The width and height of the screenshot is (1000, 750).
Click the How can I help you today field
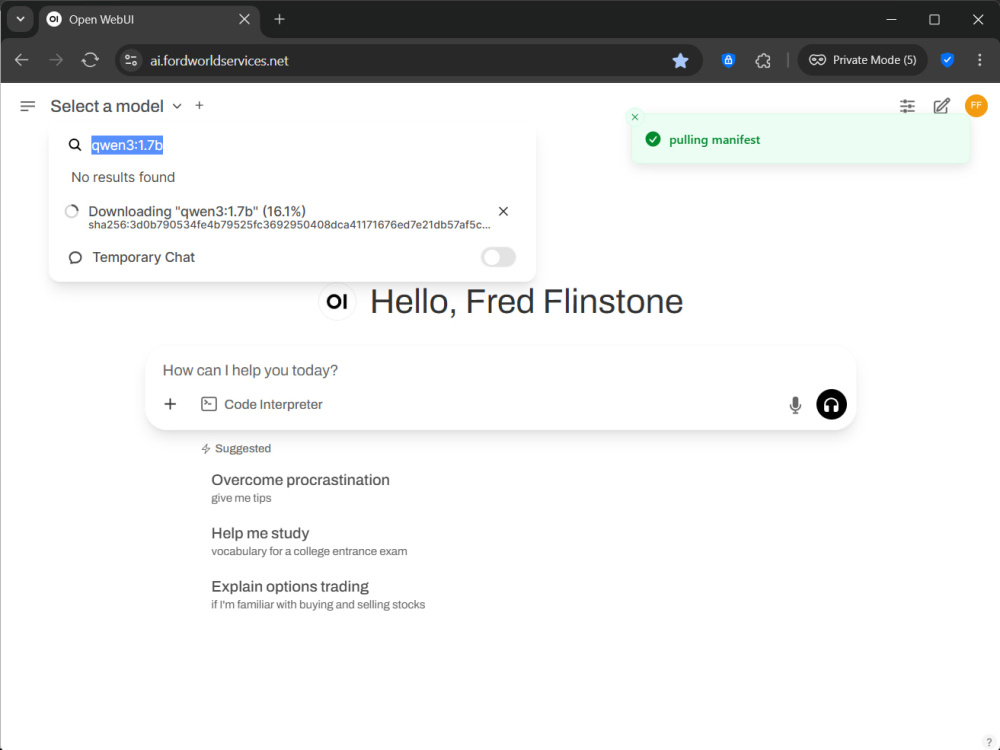(x=500, y=371)
